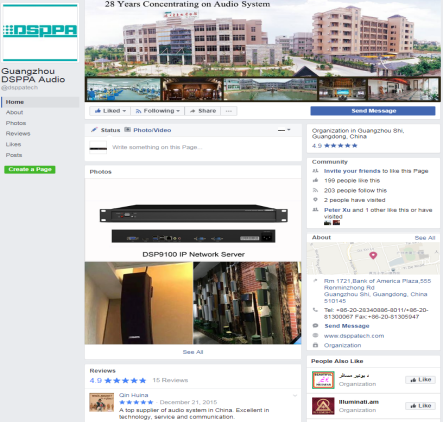Click the location pin beside 2 people visited
Screen dimensions: 443x422
coord(315,200)
